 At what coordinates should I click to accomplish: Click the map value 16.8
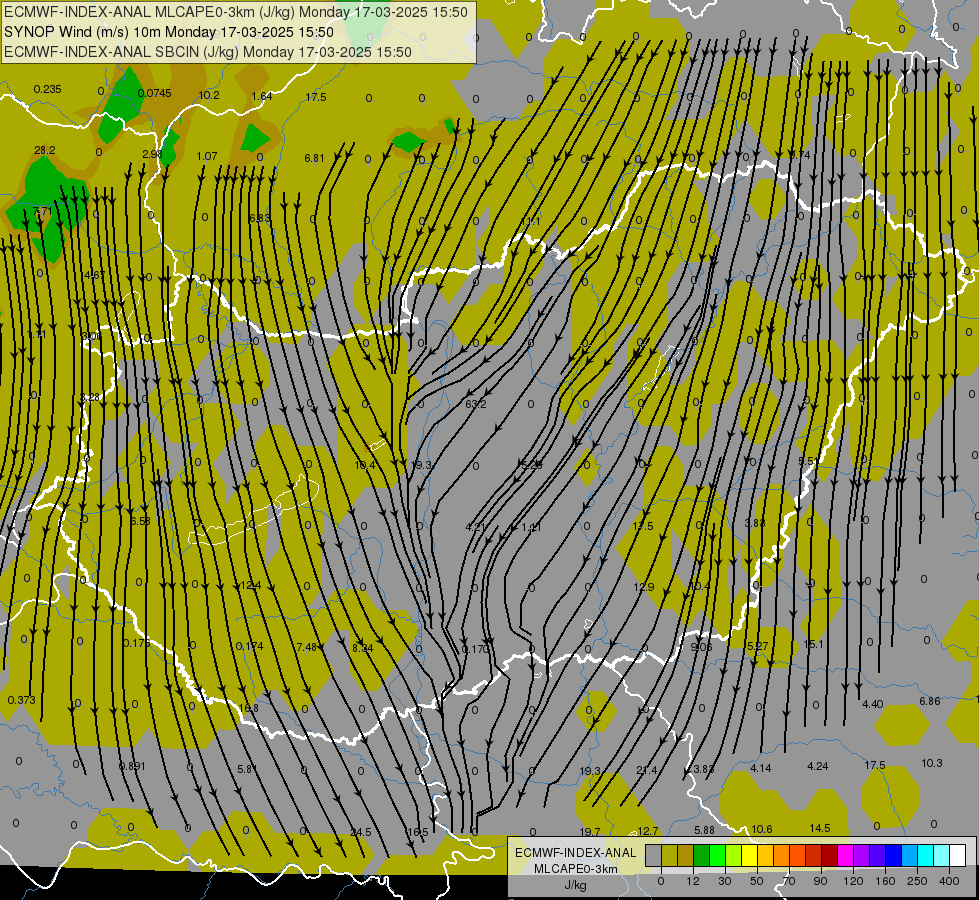pos(248,708)
